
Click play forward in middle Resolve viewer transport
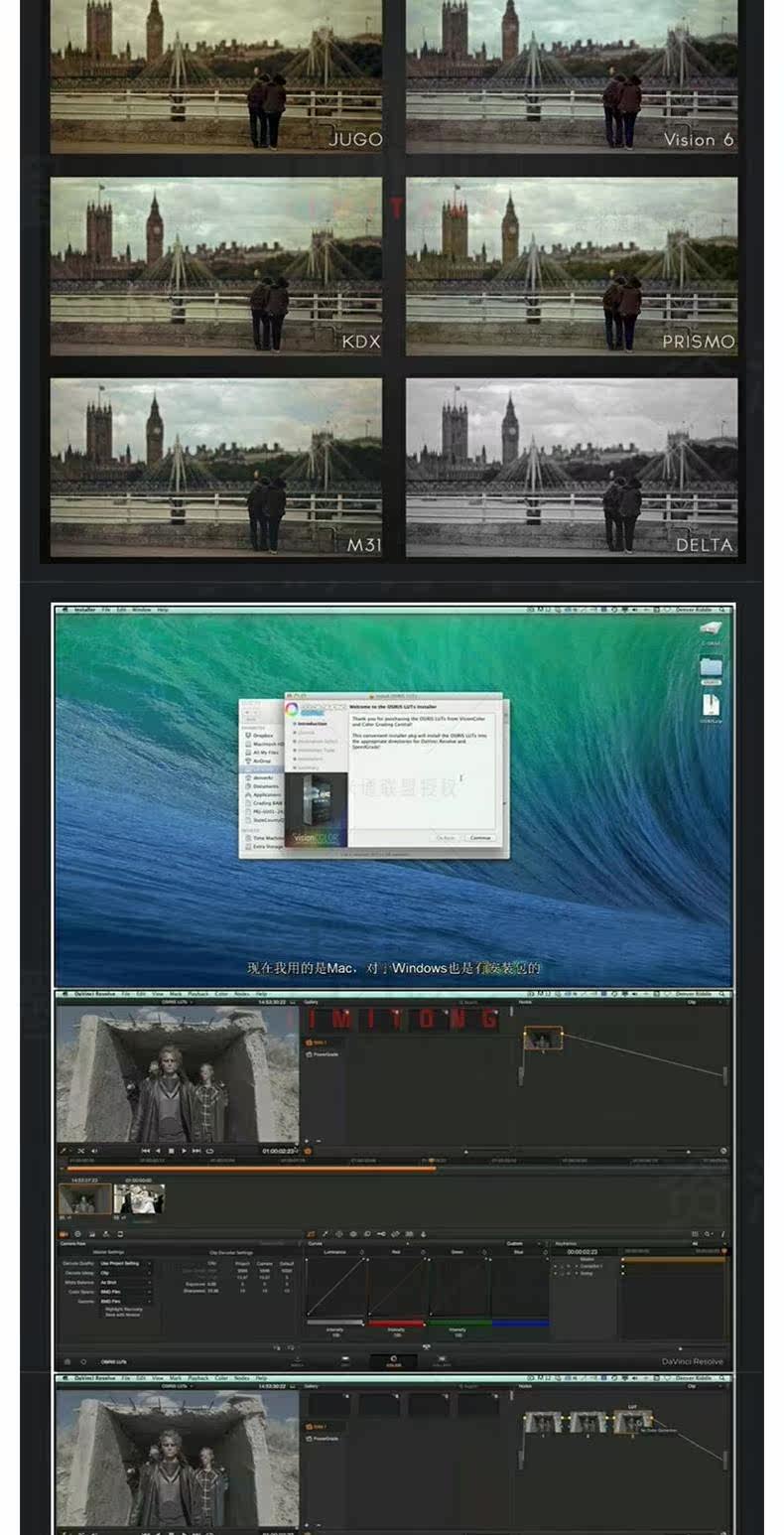pos(184,1151)
